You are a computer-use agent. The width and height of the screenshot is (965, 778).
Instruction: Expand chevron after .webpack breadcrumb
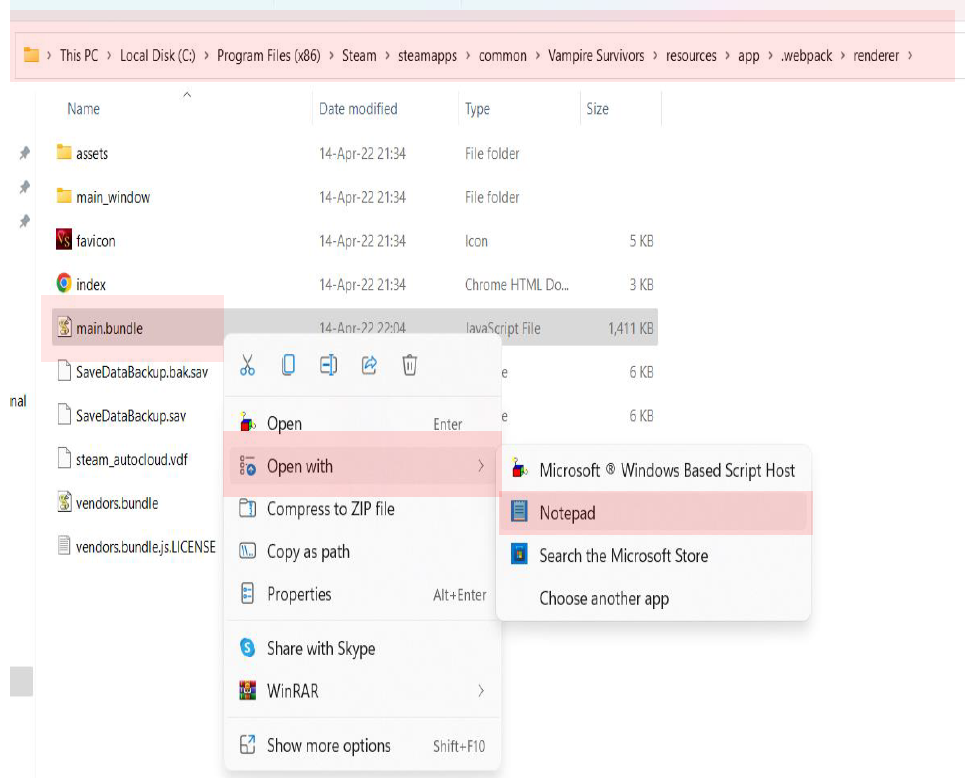tap(843, 55)
